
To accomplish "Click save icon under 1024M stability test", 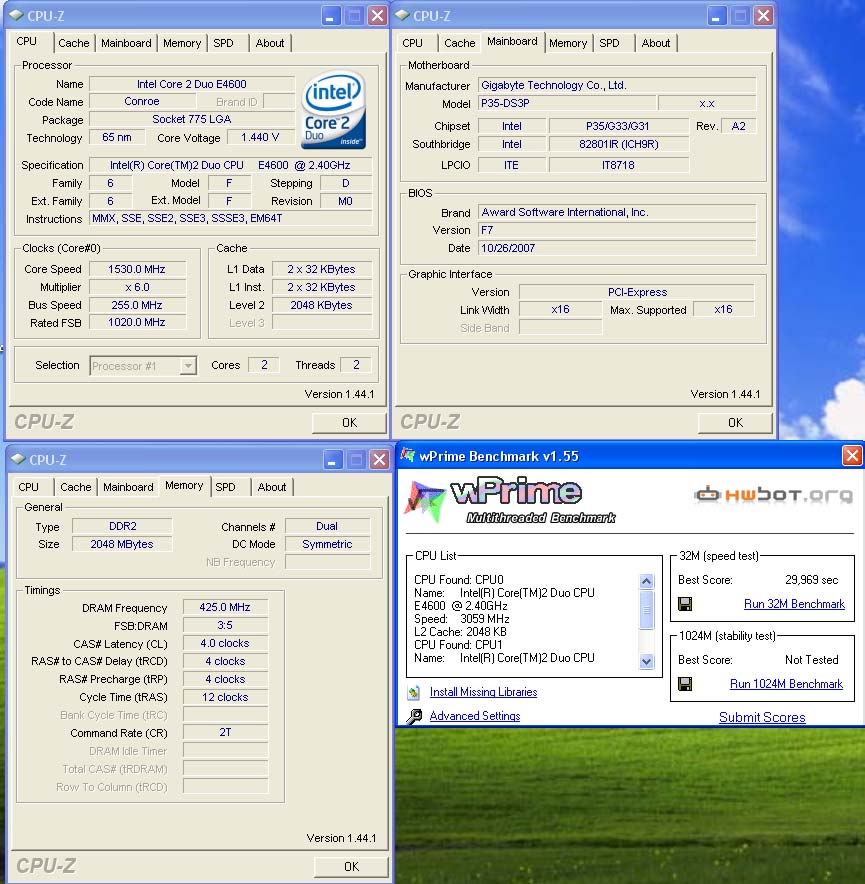I will (685, 684).
